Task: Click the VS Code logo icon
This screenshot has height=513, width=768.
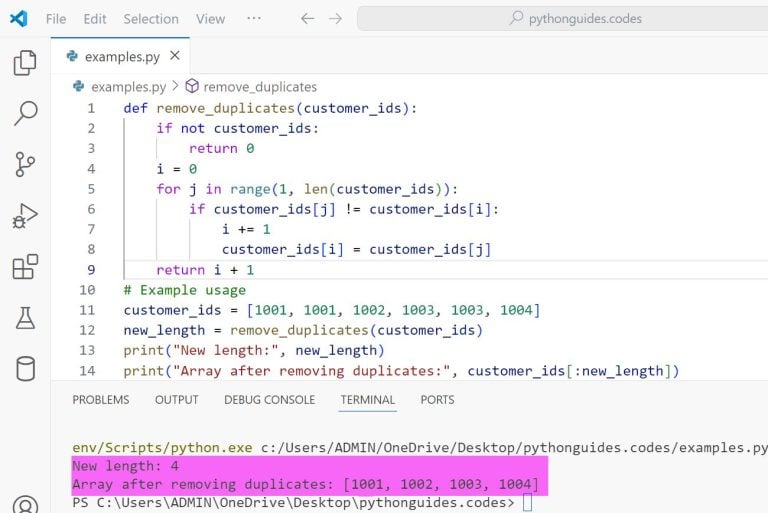Action: tap(19, 19)
